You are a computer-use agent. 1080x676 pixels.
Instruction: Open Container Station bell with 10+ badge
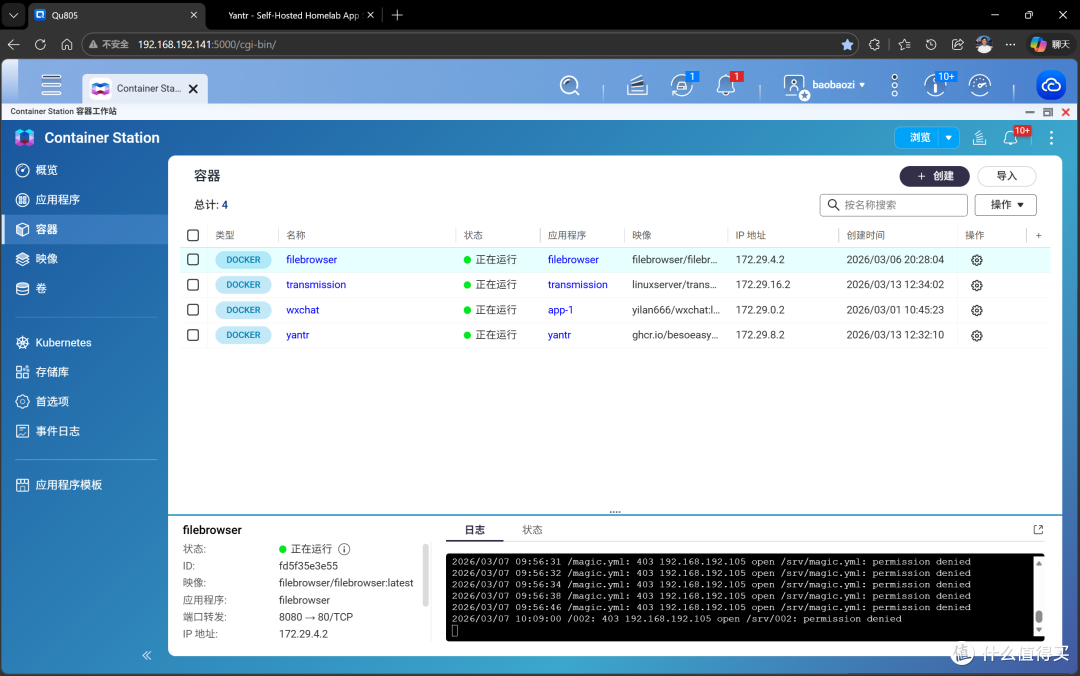click(x=1010, y=138)
